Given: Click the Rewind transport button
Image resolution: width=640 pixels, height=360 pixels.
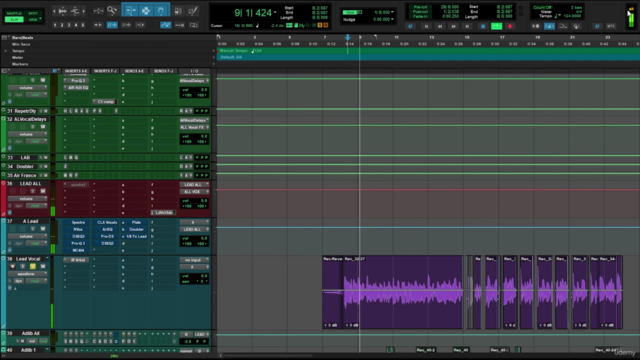Looking at the screenshot, I should (x=440, y=27).
